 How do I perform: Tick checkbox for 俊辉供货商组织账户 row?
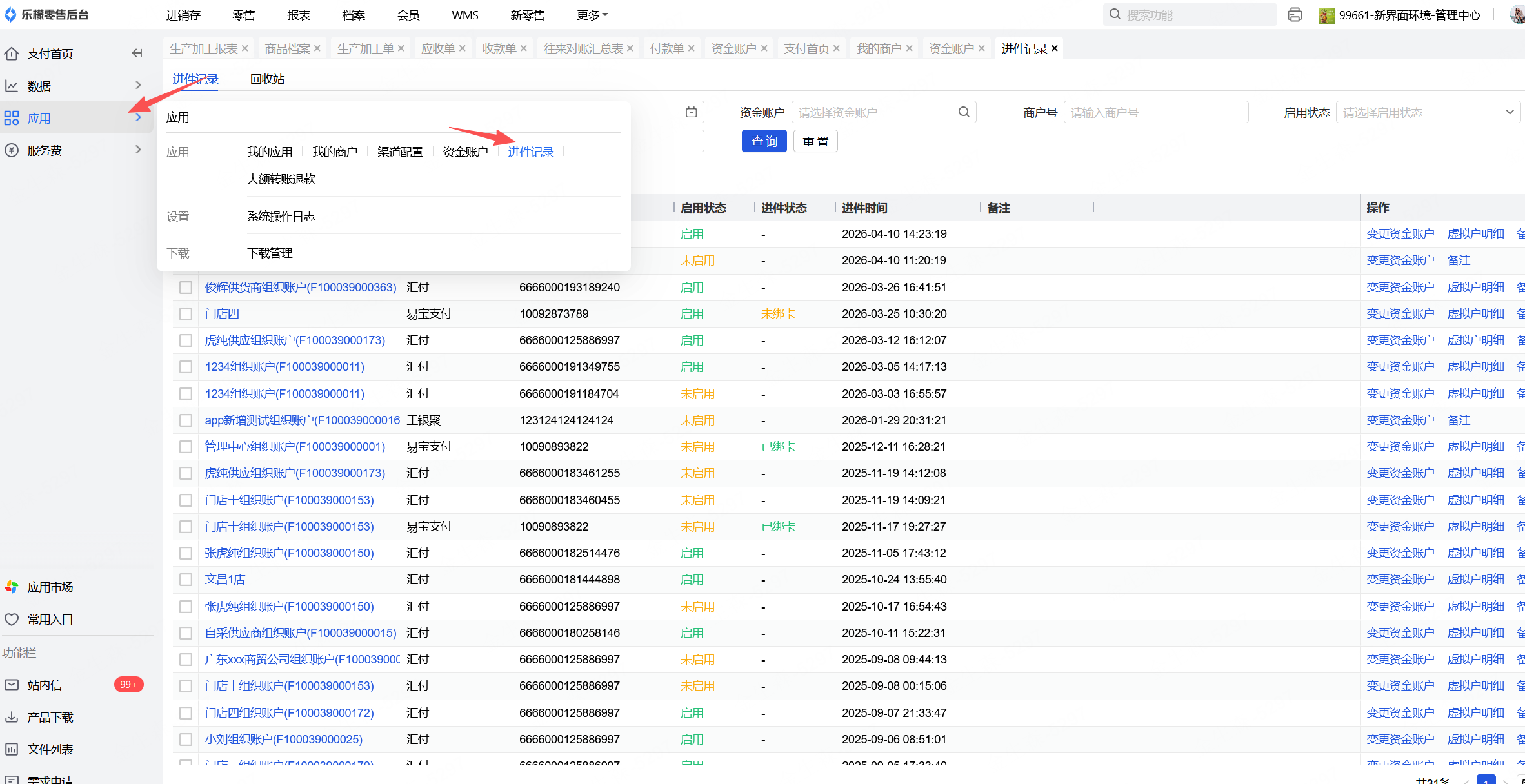coord(186,288)
